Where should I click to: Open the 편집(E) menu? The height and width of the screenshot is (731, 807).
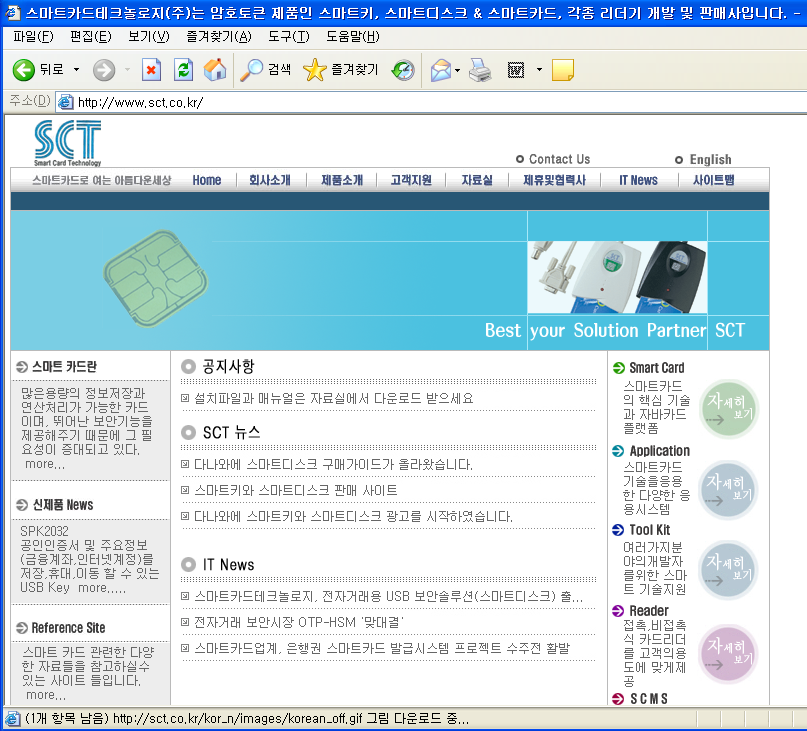[x=91, y=37]
